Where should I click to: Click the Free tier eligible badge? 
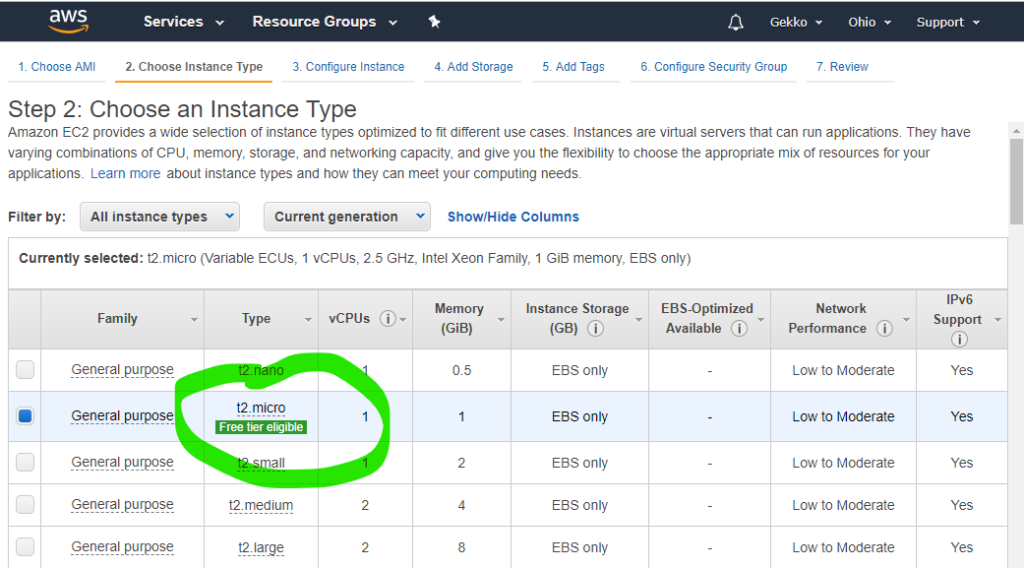tap(261, 427)
